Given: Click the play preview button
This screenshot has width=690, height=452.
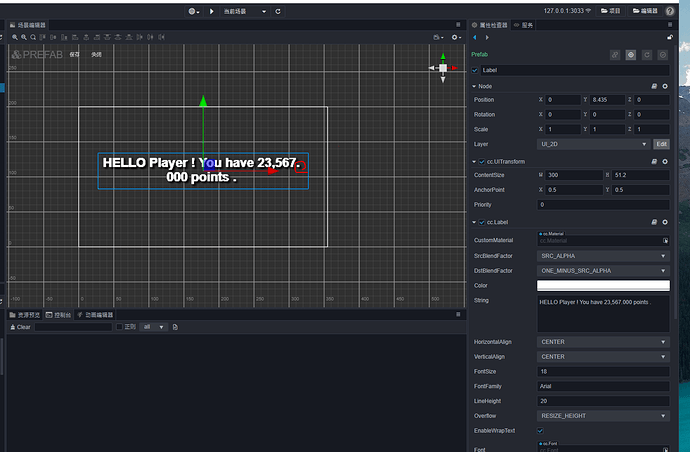Looking at the screenshot, I should point(212,11).
